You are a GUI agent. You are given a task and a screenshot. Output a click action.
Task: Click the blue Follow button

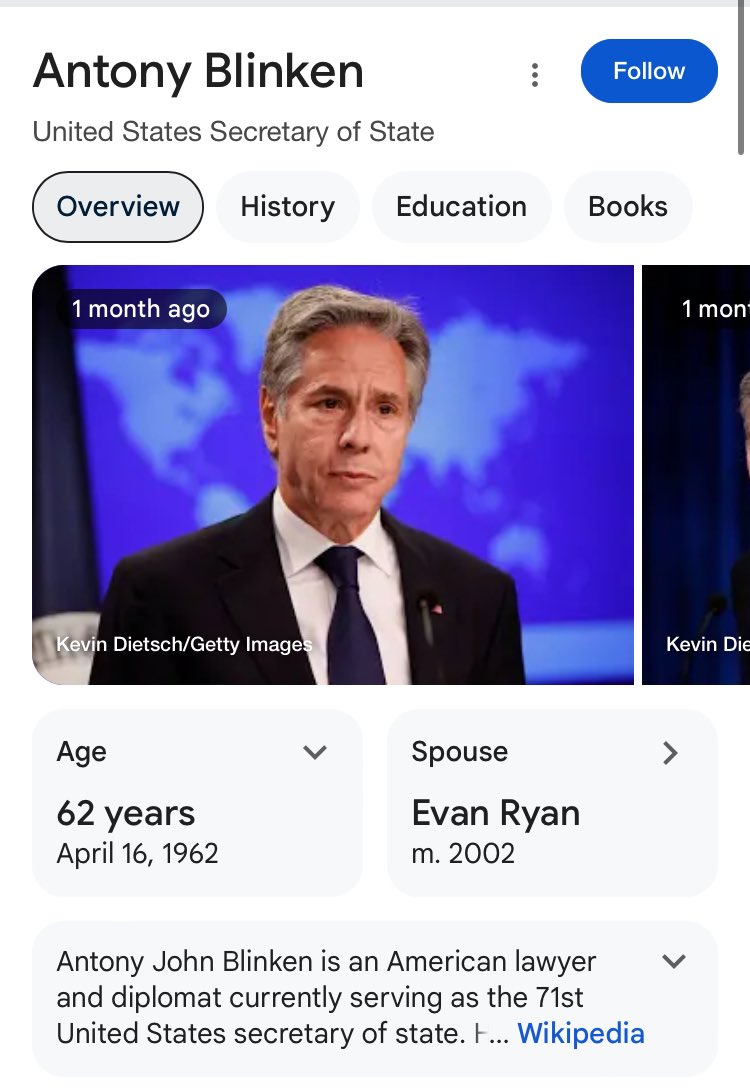pos(649,71)
